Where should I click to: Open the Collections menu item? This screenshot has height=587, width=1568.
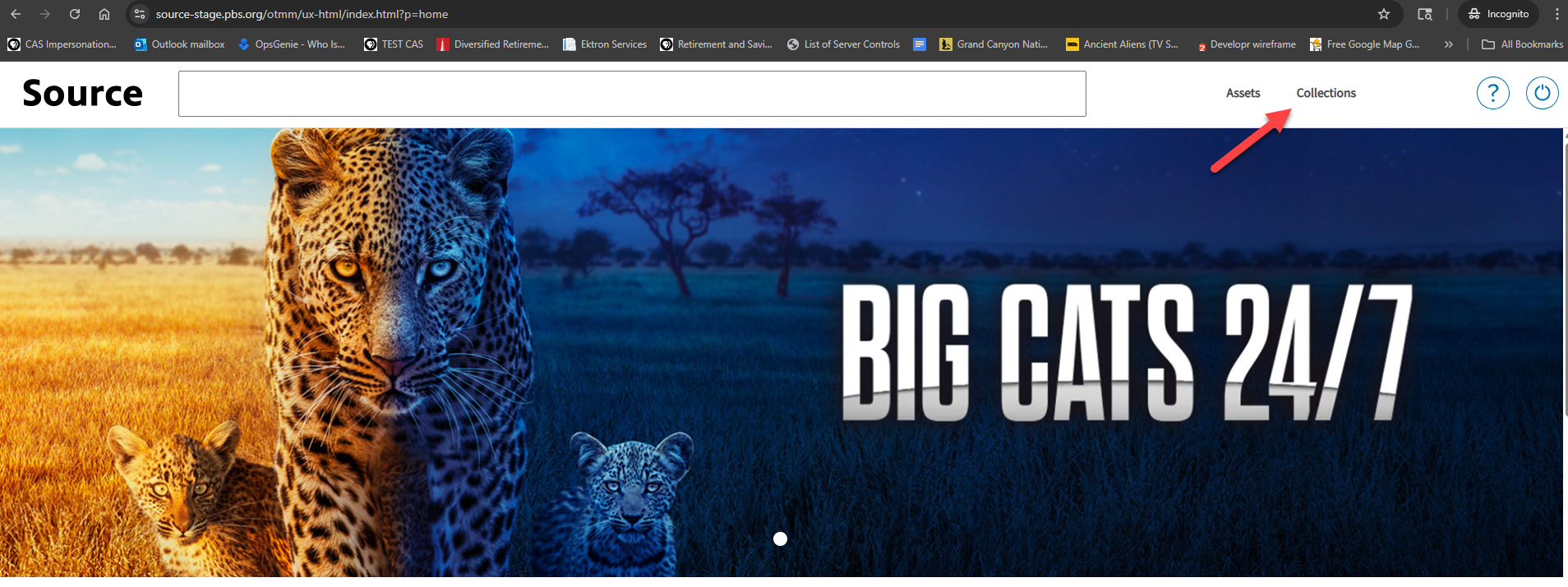click(1326, 93)
